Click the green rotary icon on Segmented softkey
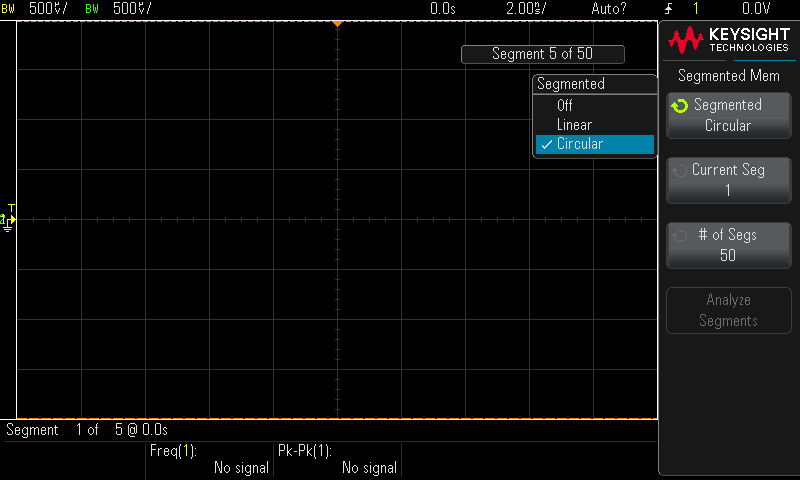The height and width of the screenshot is (480, 800). (680, 105)
